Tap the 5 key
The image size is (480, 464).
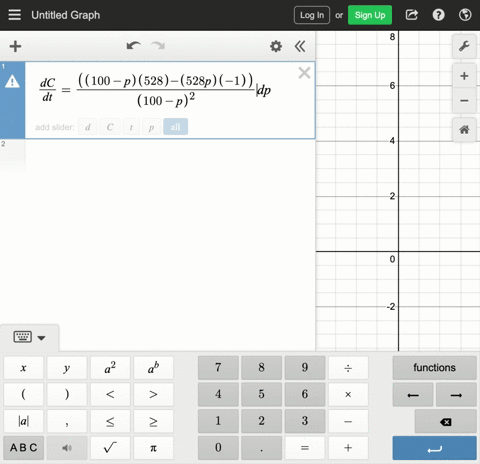261,394
